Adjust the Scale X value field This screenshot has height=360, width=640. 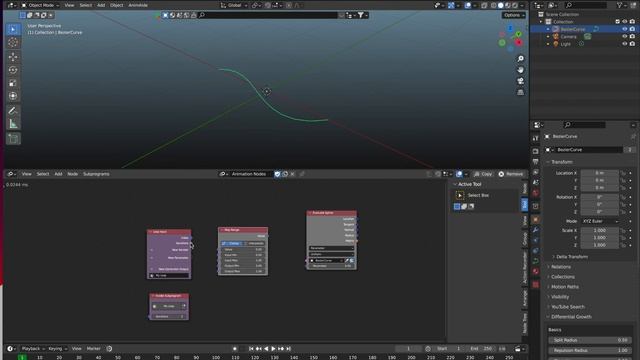[600, 230]
